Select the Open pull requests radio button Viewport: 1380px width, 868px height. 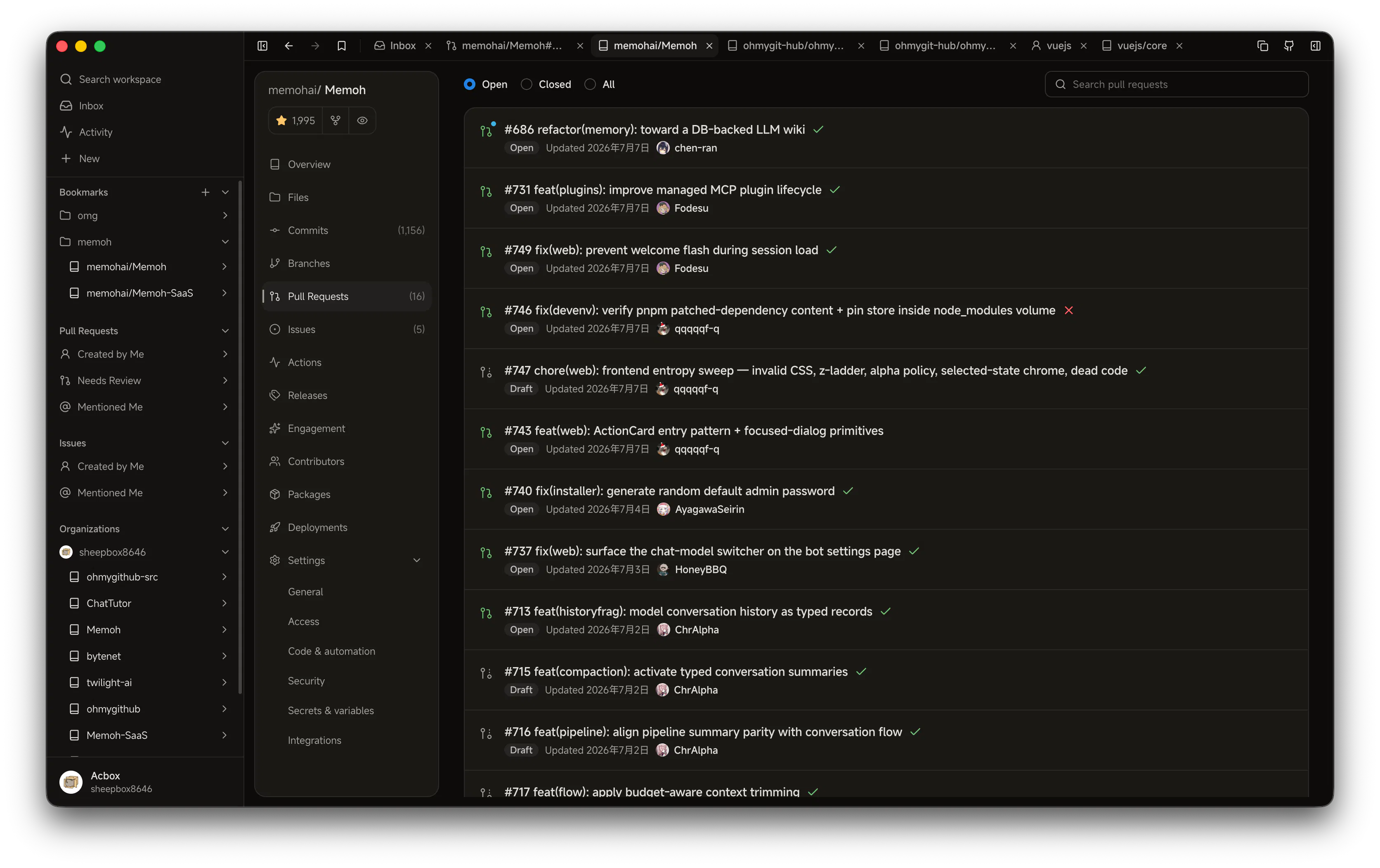469,84
